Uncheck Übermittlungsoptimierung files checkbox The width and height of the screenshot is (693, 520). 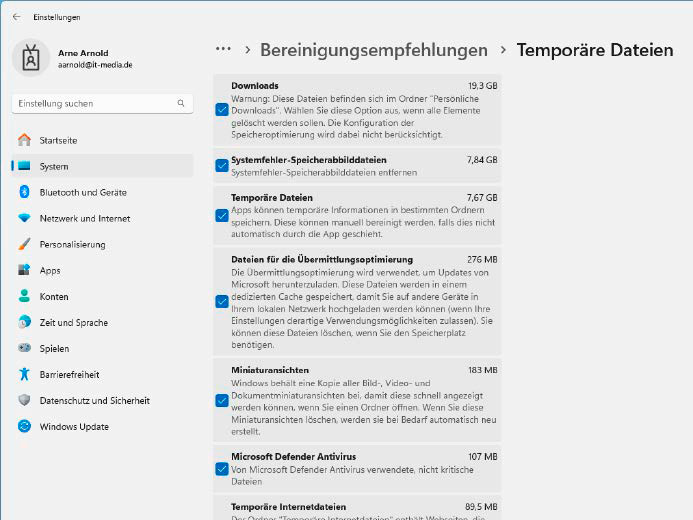[222, 301]
